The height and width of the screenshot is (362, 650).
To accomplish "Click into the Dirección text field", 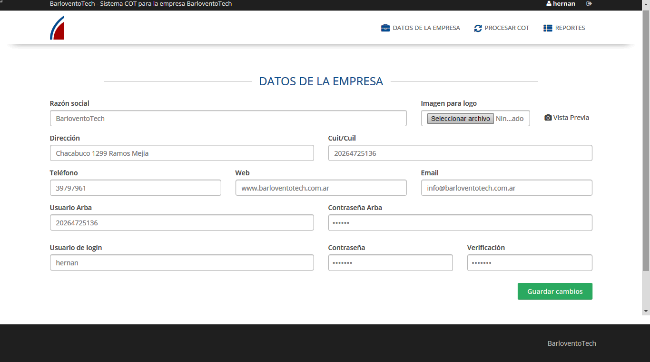I will point(182,153).
